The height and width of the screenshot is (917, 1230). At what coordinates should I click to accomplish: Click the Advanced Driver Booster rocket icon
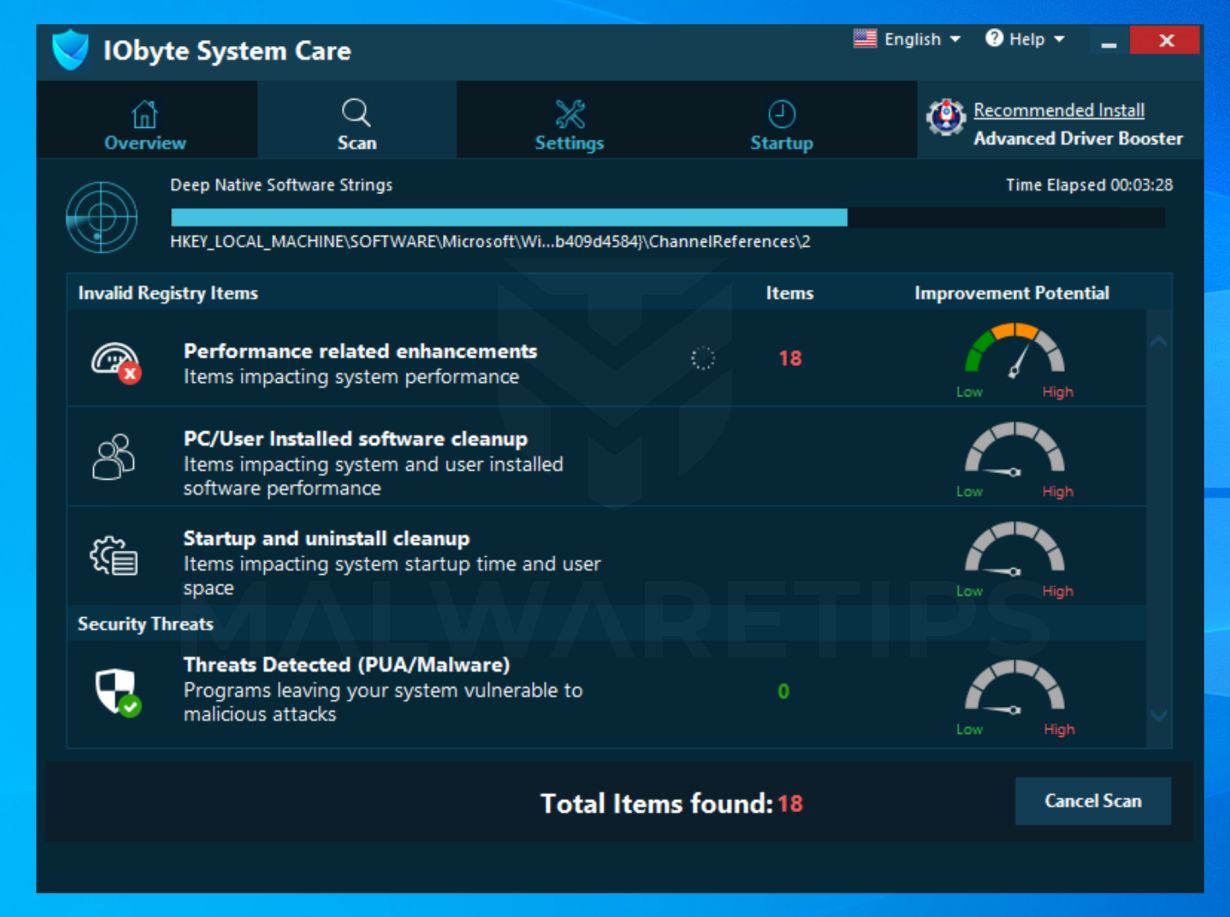tap(945, 119)
